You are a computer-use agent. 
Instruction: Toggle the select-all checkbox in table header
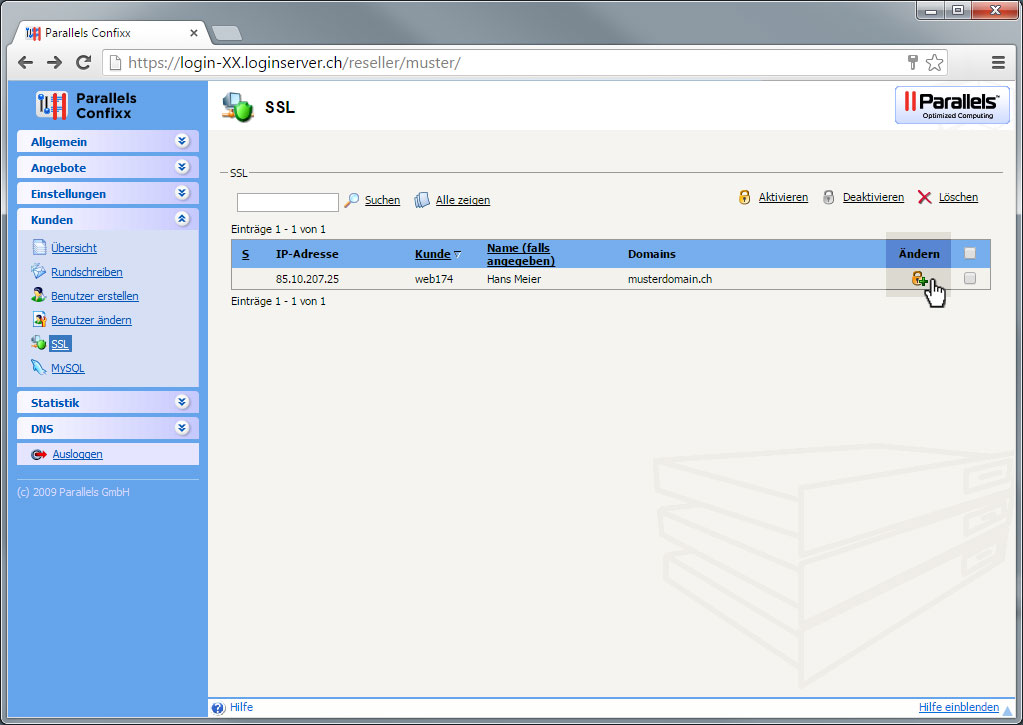coord(970,253)
